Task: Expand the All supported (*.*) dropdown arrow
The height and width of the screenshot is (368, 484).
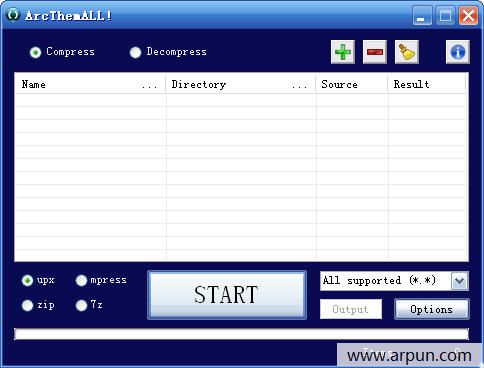Action: [460, 281]
